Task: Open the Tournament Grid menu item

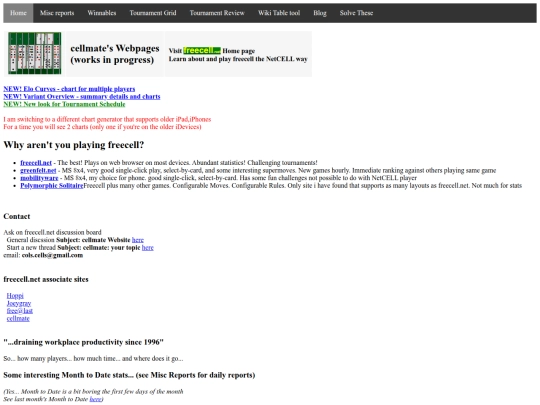Action: tap(153, 13)
